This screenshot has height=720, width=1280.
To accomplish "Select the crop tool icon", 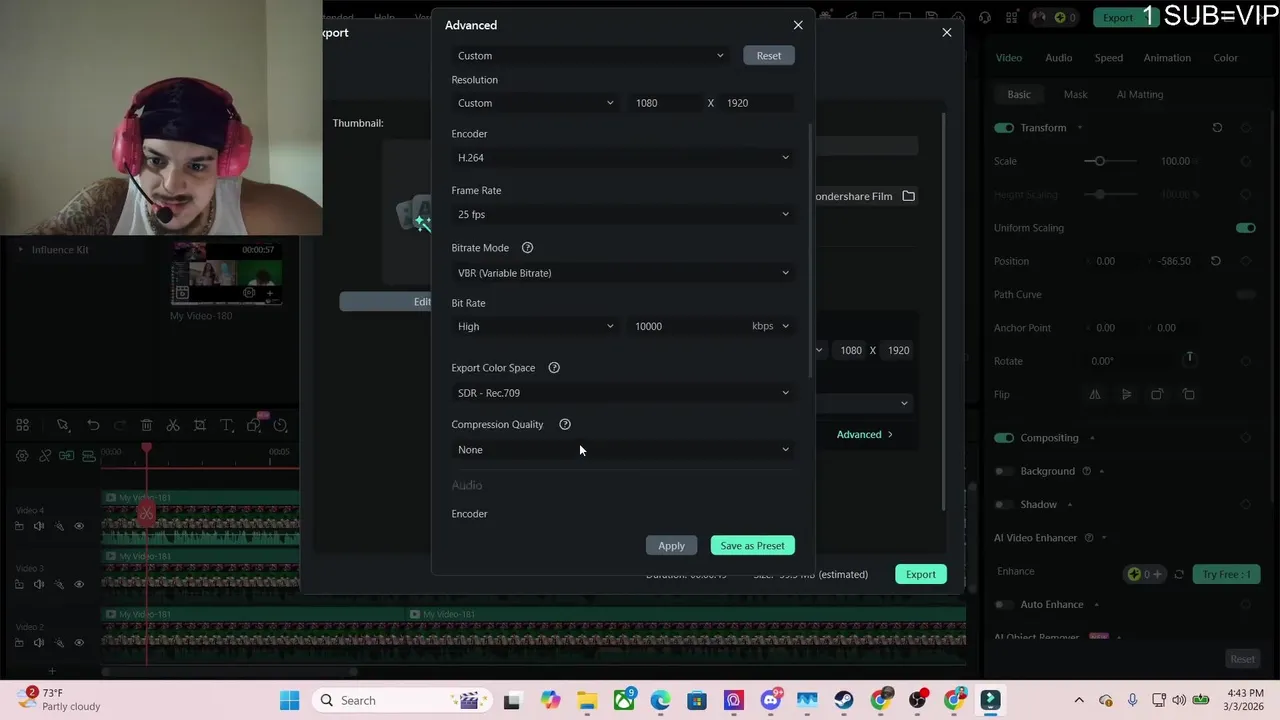I will (x=200, y=425).
